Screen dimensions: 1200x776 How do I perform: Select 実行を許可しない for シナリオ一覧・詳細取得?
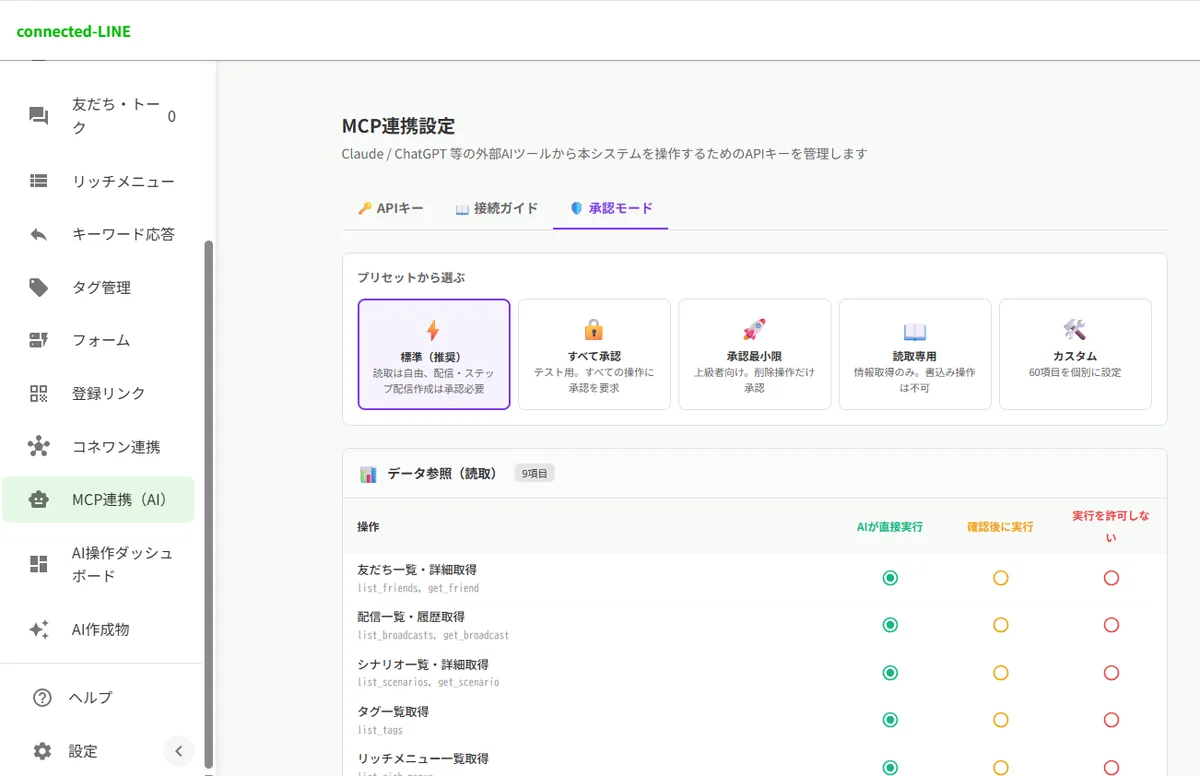pyautogui.click(x=1111, y=673)
